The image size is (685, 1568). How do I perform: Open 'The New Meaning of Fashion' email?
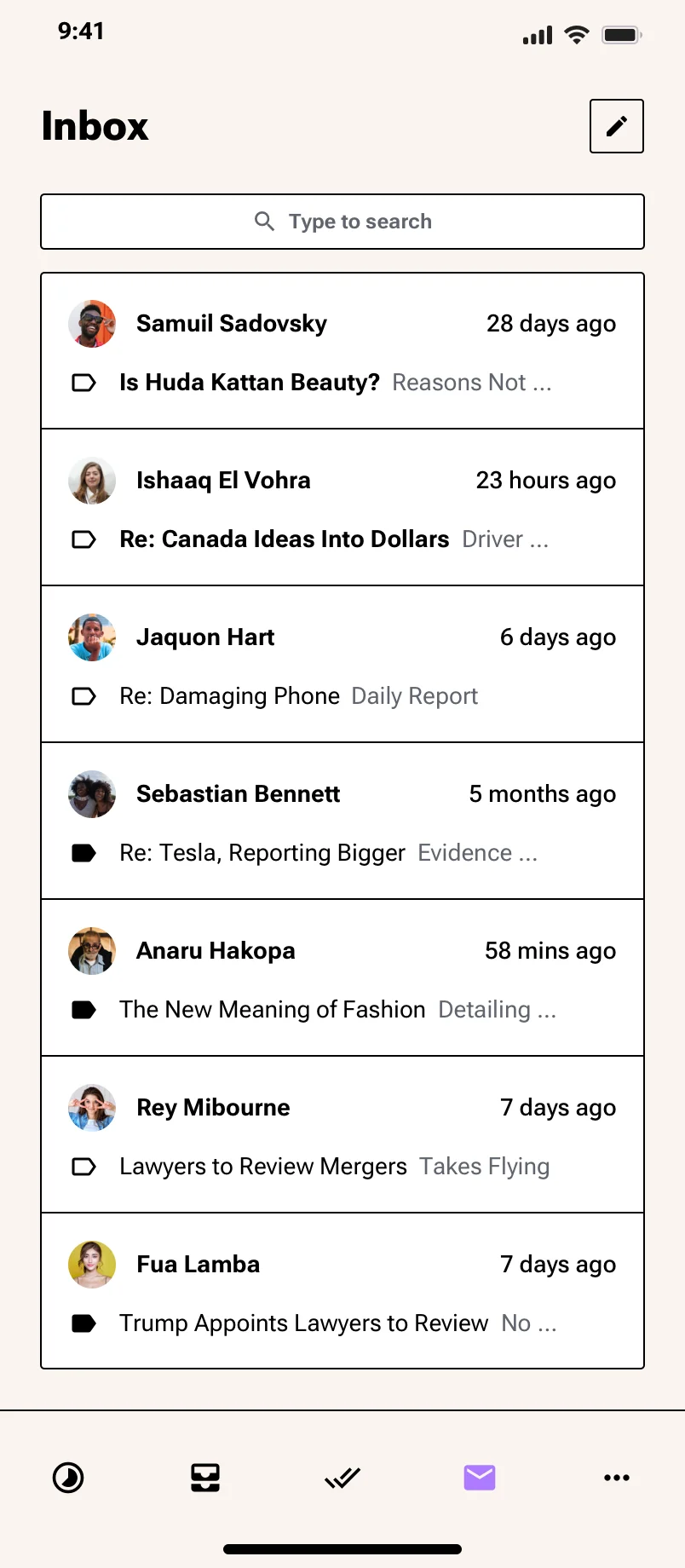pos(342,978)
